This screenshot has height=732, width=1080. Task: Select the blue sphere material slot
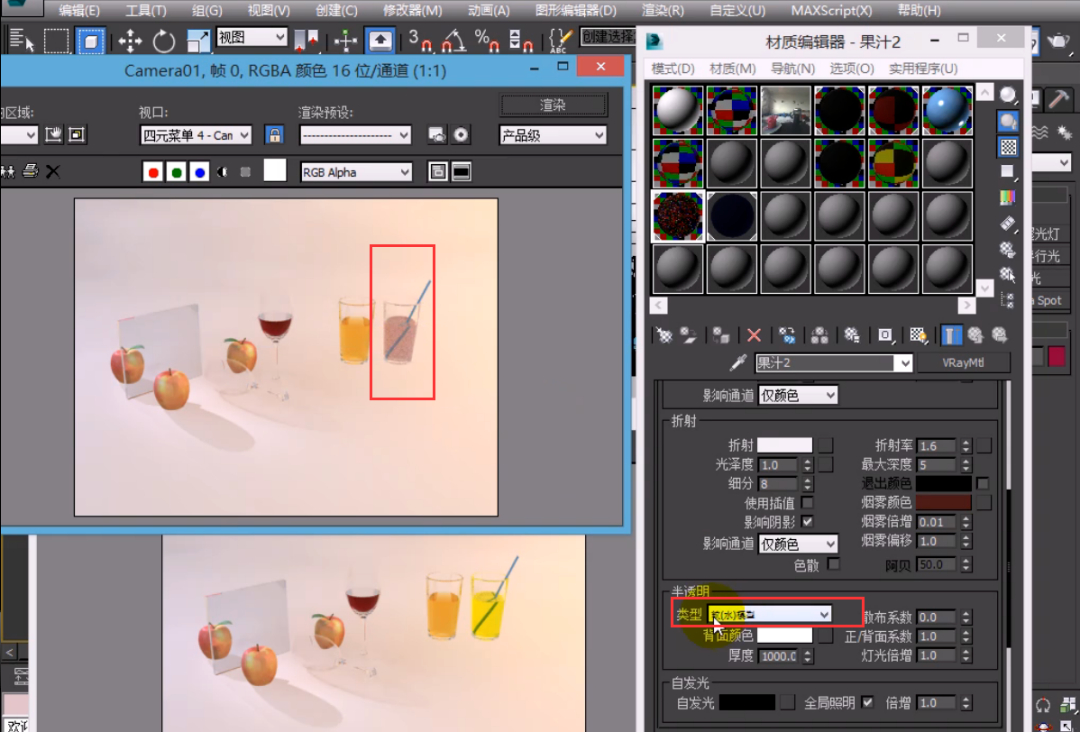(x=946, y=110)
